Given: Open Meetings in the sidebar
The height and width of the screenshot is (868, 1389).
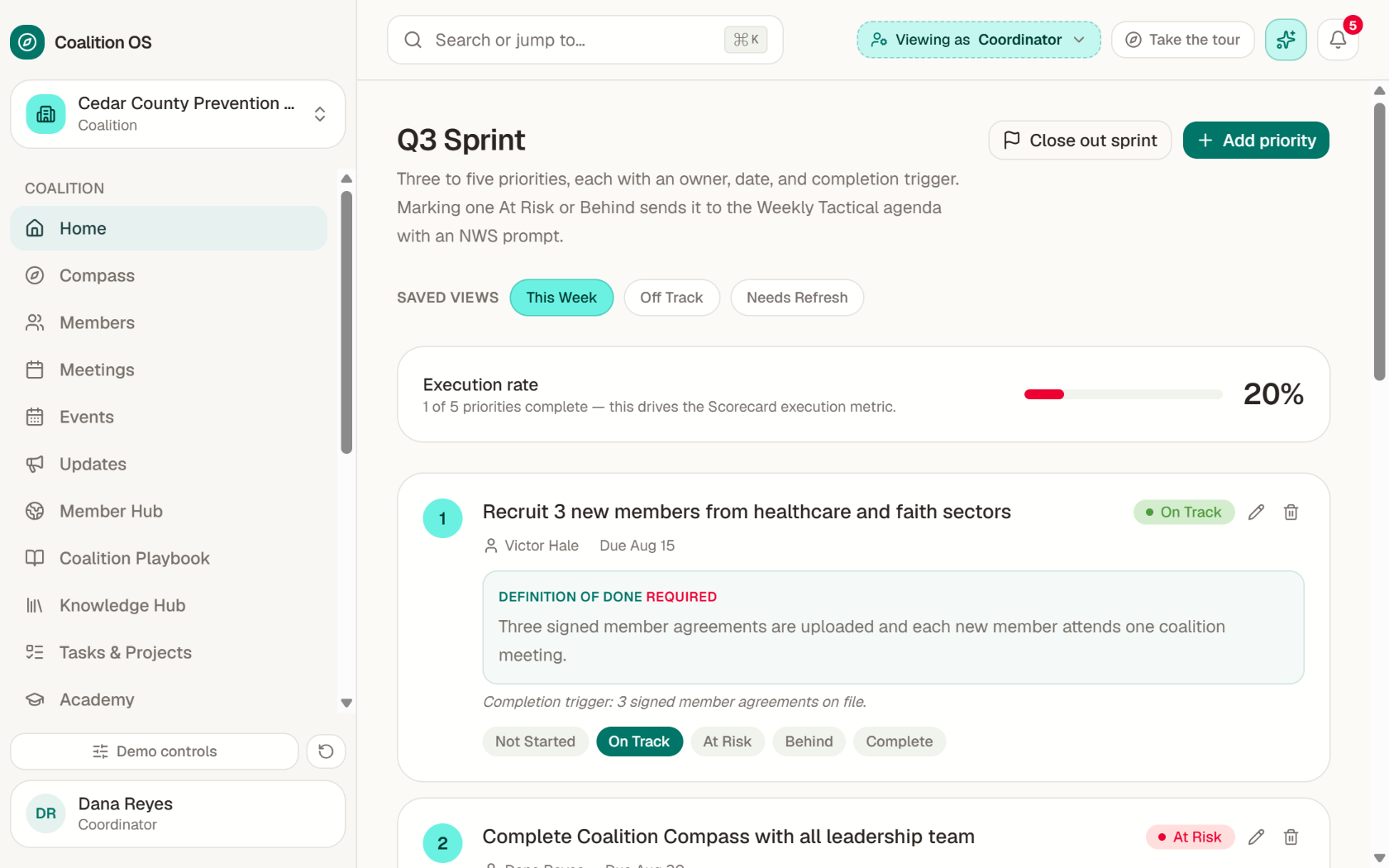Looking at the screenshot, I should [169, 370].
